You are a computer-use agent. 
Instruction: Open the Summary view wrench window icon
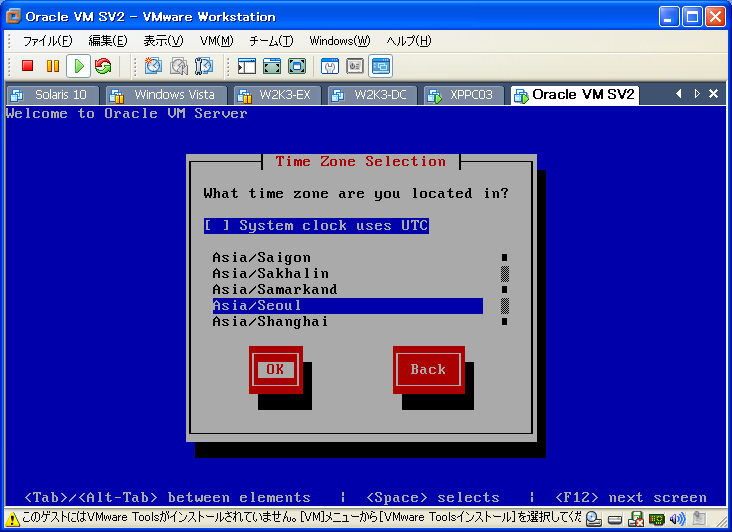click(330, 66)
